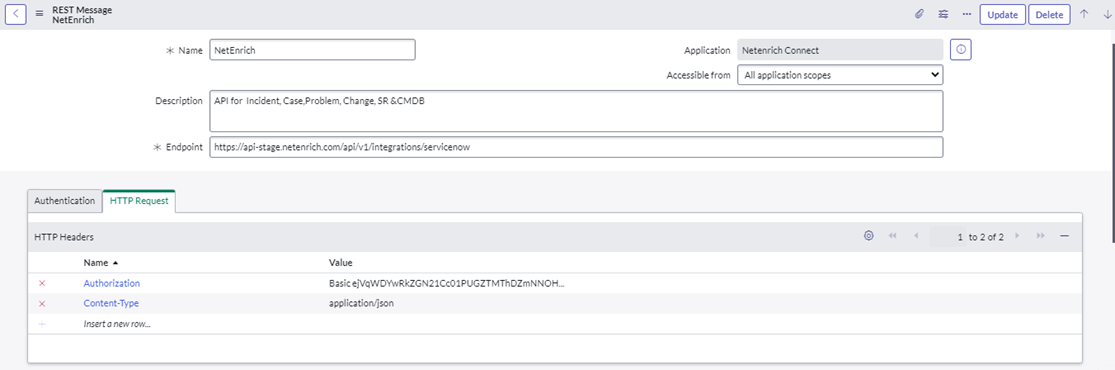Click the Delete button
The height and width of the screenshot is (370, 1115).
pos(1049,14)
